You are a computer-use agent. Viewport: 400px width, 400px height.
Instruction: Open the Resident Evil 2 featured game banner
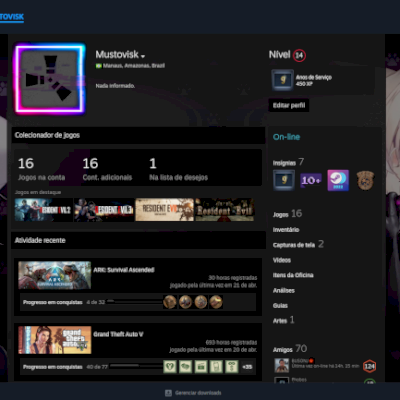click(43, 210)
